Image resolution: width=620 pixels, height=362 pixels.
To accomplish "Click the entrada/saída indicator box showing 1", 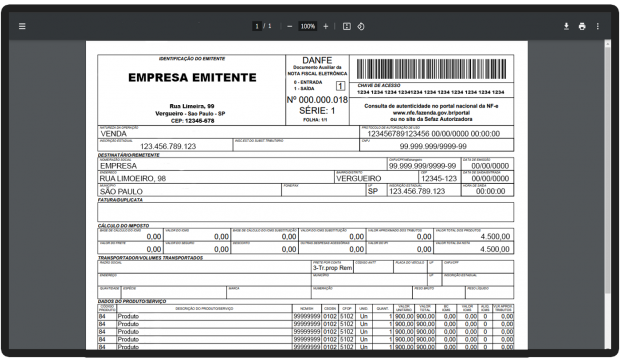I will 340,86.
